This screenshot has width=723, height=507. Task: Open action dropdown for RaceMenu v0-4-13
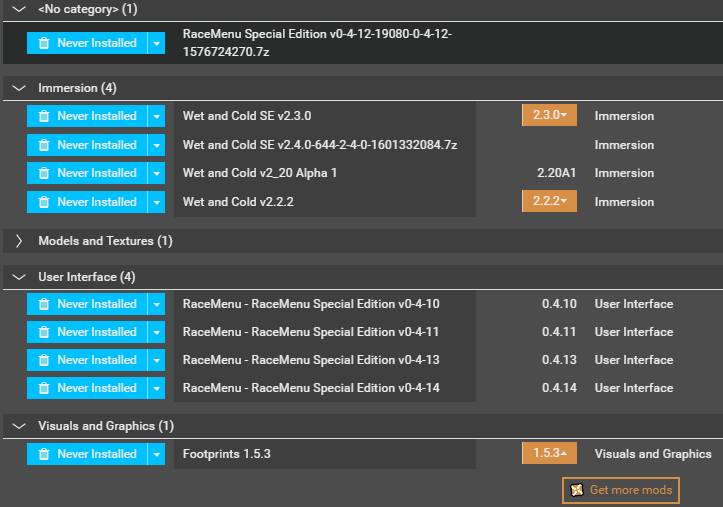pyautogui.click(x=156, y=360)
